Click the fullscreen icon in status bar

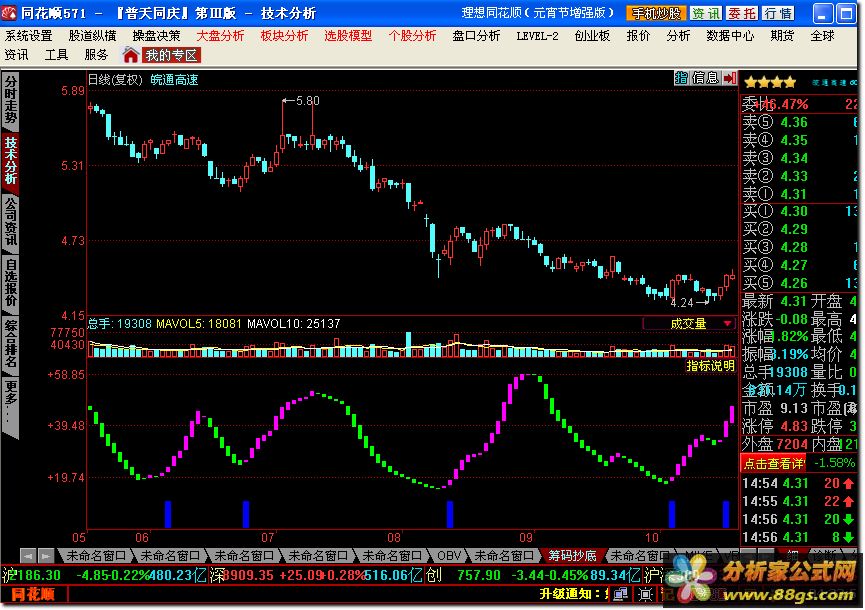click(645, 594)
